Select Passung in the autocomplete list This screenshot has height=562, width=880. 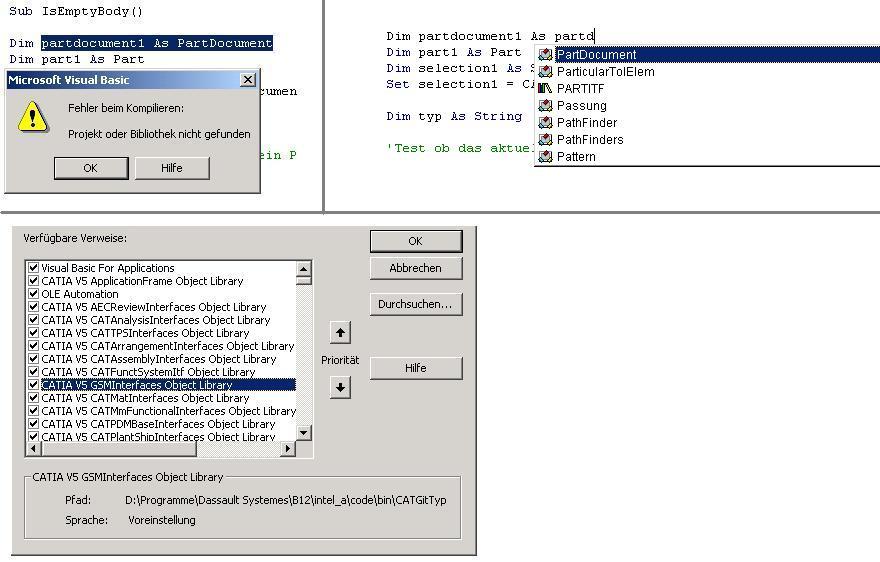click(x=707, y=106)
